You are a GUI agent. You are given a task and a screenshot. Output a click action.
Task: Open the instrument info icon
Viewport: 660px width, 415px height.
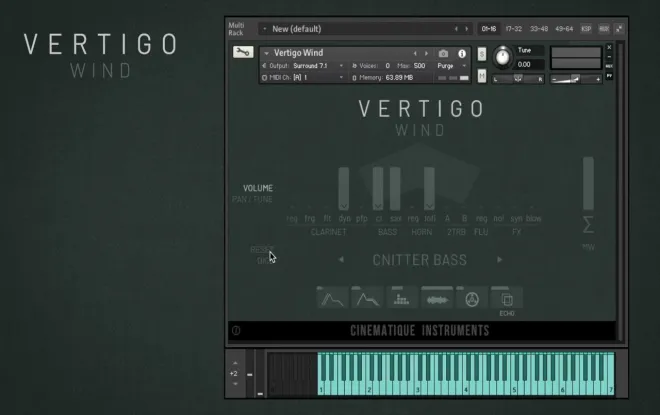462,53
